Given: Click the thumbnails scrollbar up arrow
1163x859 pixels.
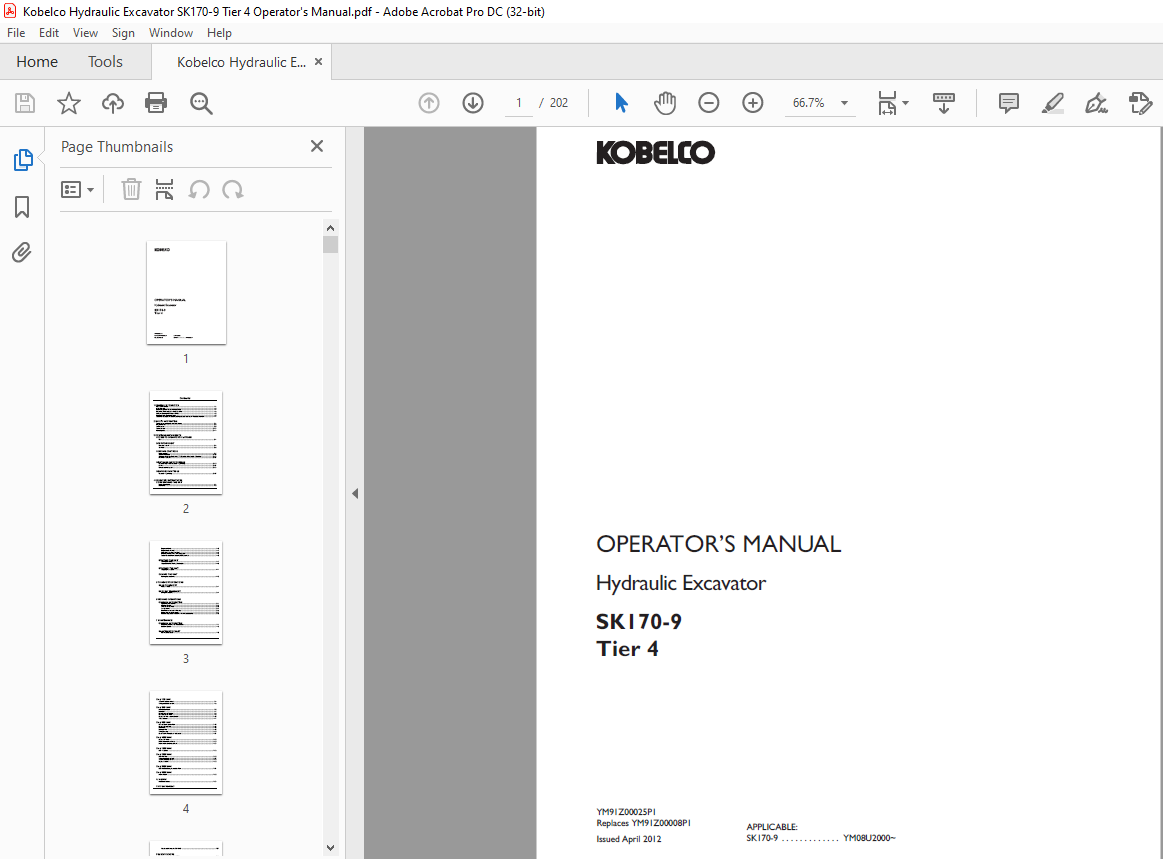Looking at the screenshot, I should click(331, 228).
